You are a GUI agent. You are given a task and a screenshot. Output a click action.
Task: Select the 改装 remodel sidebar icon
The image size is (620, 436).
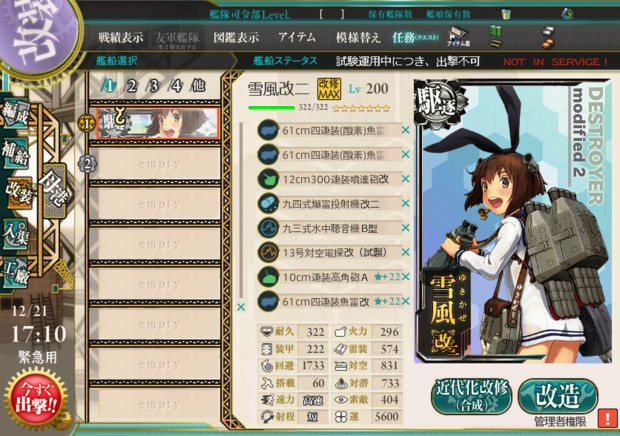(x=17, y=193)
